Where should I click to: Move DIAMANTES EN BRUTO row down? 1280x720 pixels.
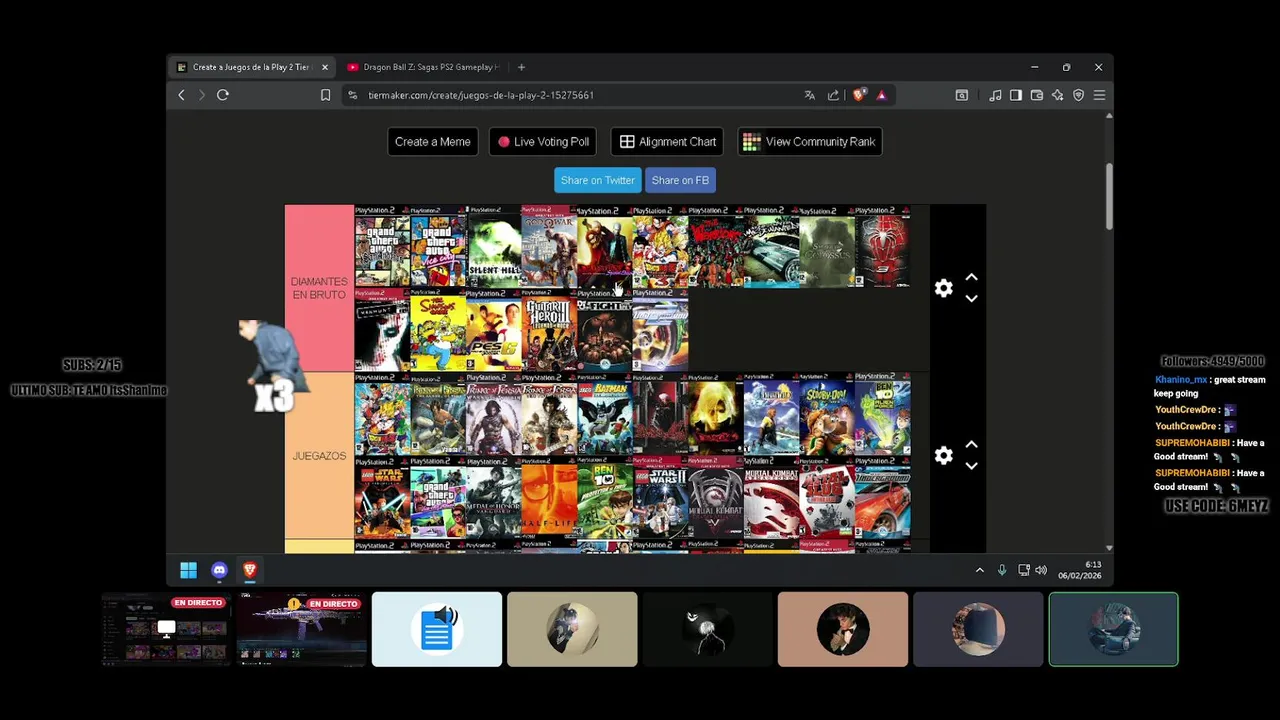(971, 299)
